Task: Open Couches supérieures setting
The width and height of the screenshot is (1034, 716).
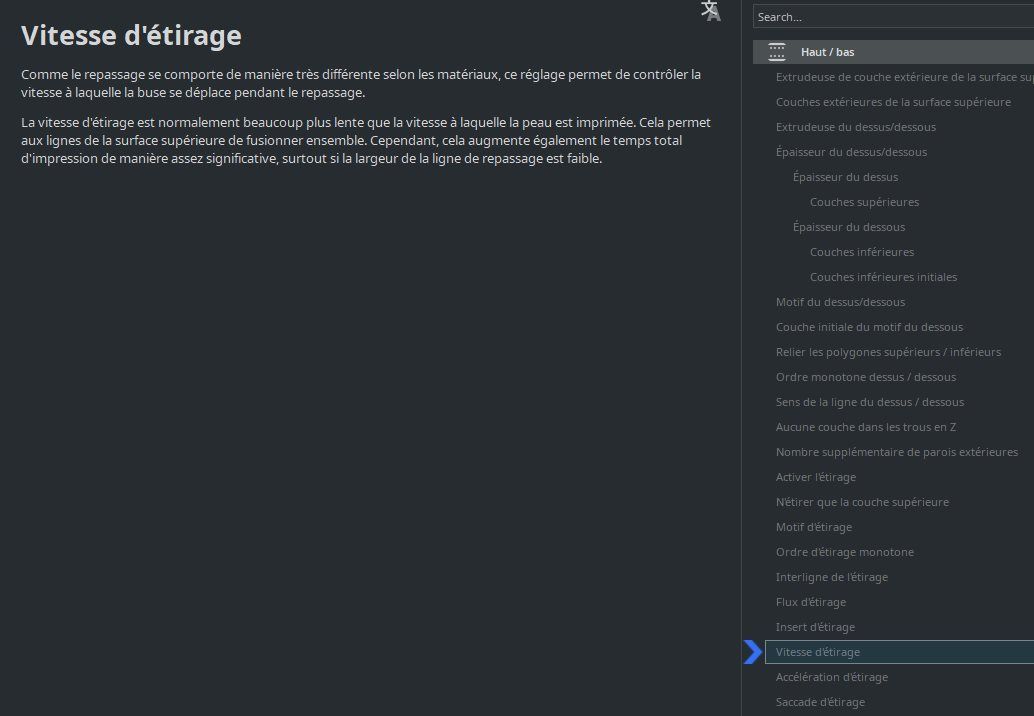Action: pos(865,202)
